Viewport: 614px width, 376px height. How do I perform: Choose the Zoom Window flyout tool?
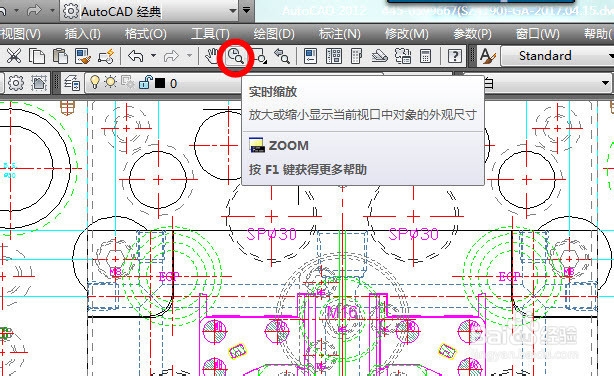[259, 56]
